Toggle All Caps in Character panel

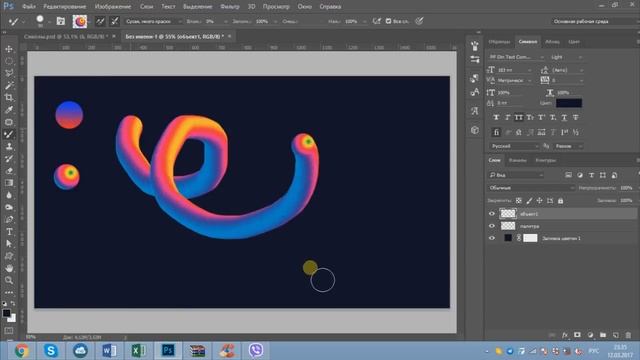tap(518, 118)
